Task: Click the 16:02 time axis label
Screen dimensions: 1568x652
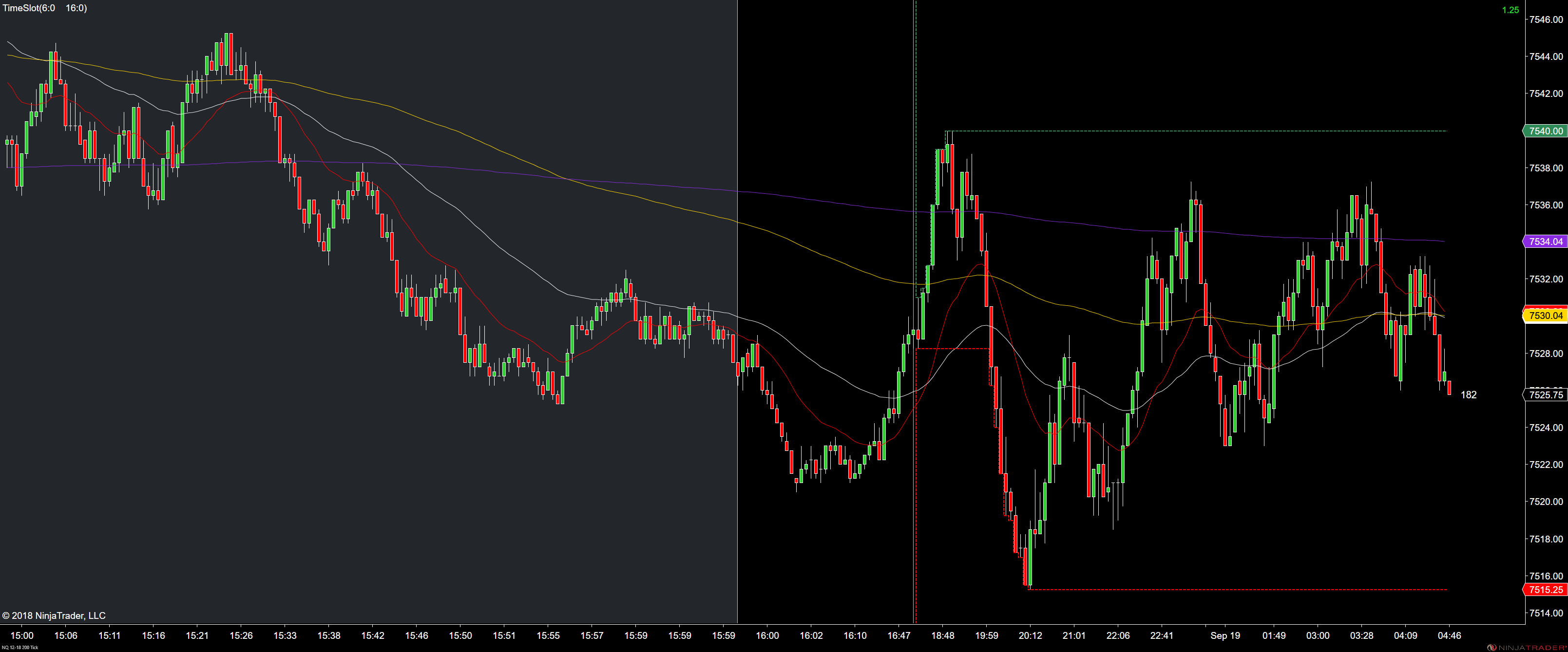Action: [x=811, y=635]
